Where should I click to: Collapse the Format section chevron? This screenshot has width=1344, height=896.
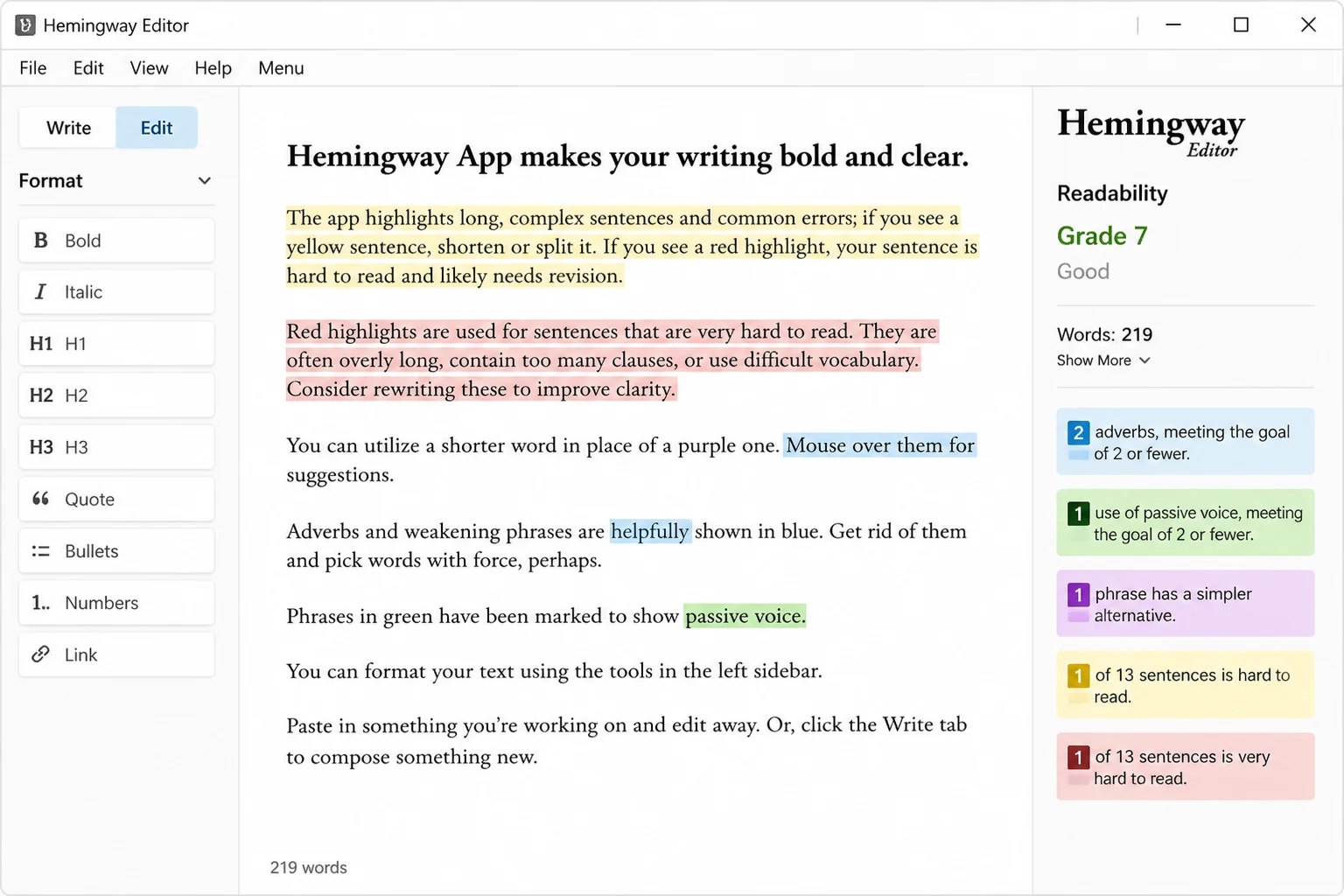pos(205,181)
